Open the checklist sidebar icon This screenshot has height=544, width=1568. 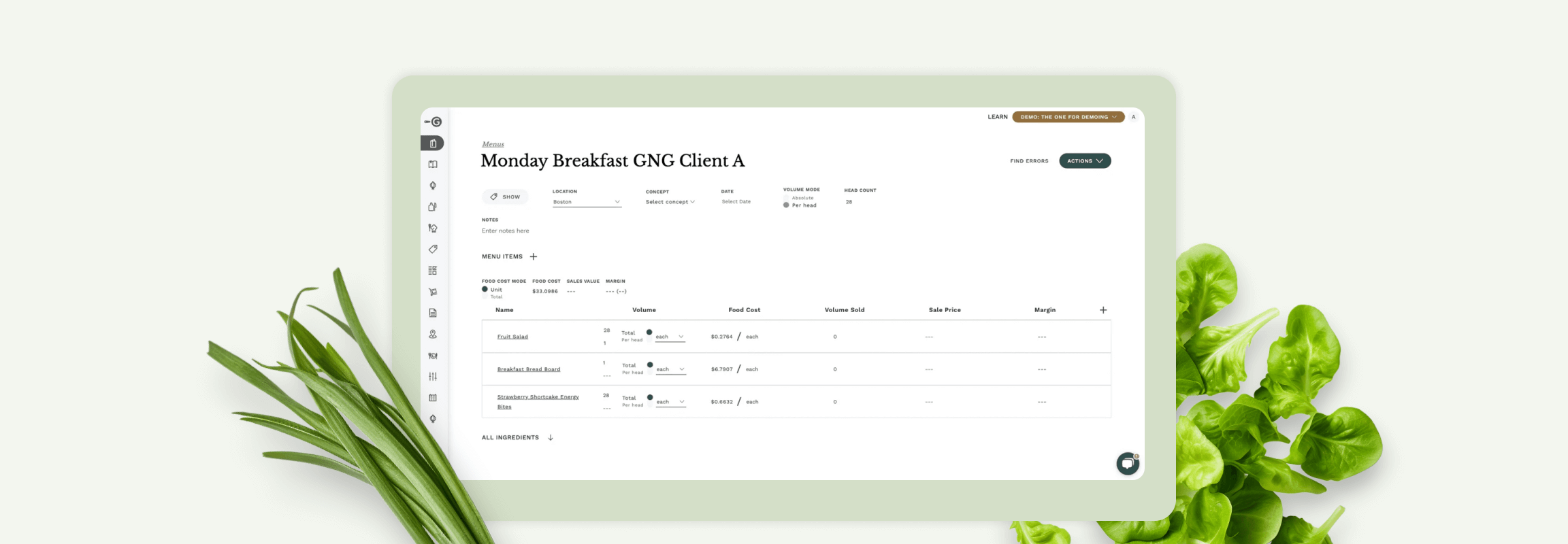coord(433,270)
